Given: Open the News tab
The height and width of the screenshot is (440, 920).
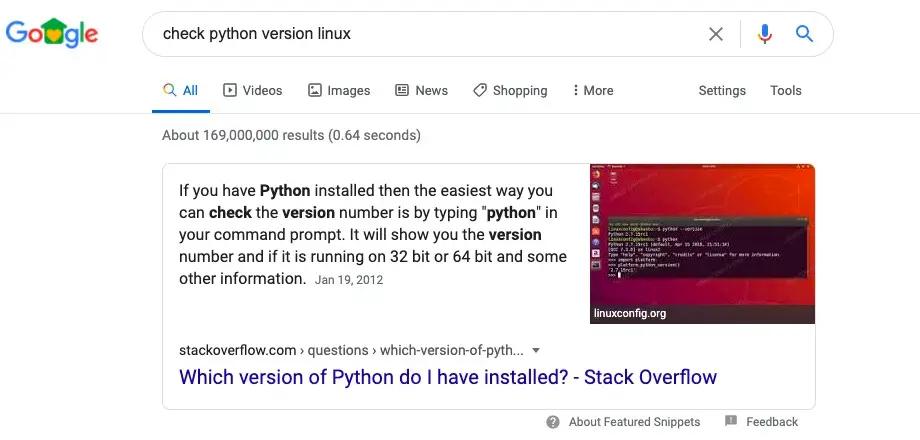Looking at the screenshot, I should pyautogui.click(x=421, y=90).
